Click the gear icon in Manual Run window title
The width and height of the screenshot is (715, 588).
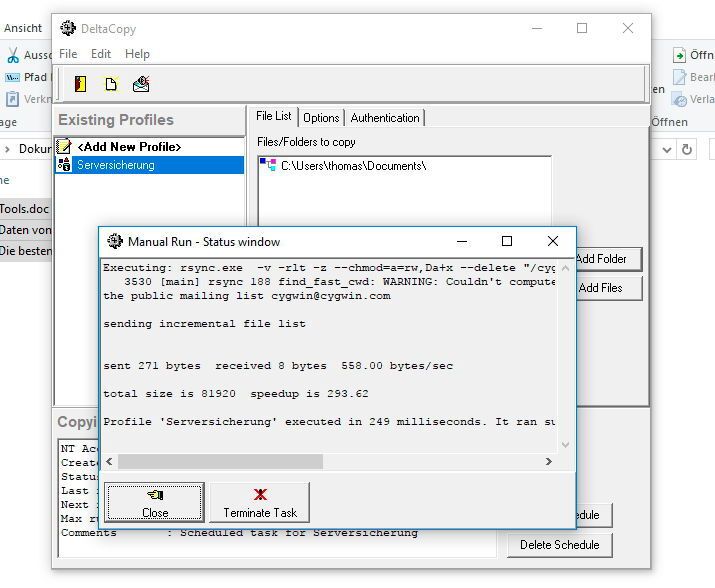pyautogui.click(x=115, y=241)
